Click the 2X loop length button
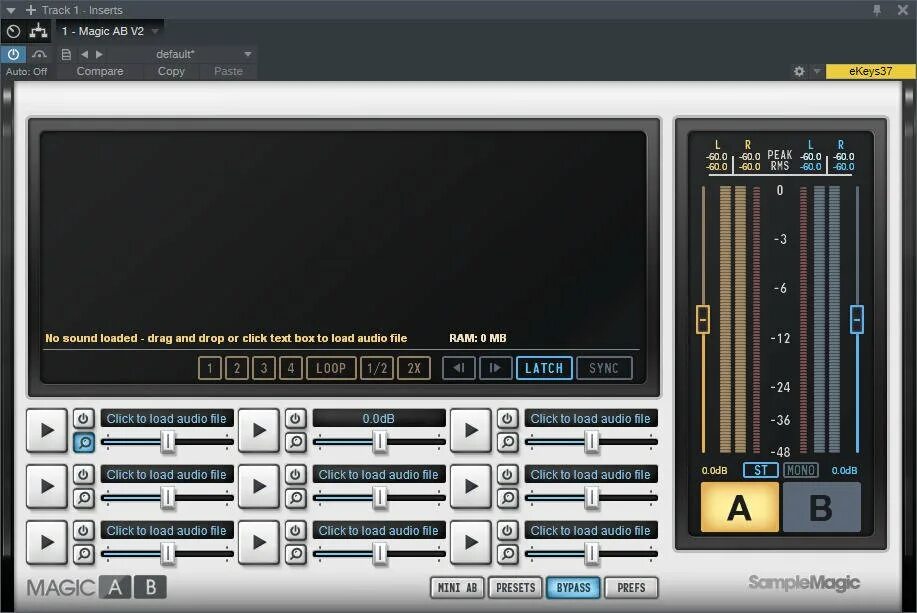Screen dimensions: 917x613 click(414, 368)
